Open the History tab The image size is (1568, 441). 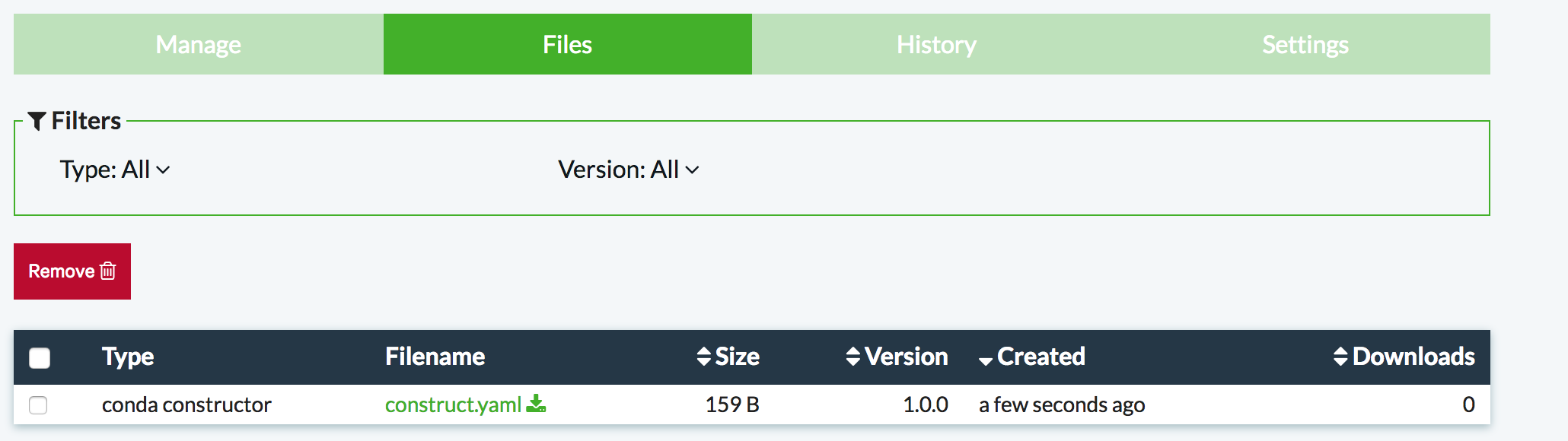coord(936,44)
